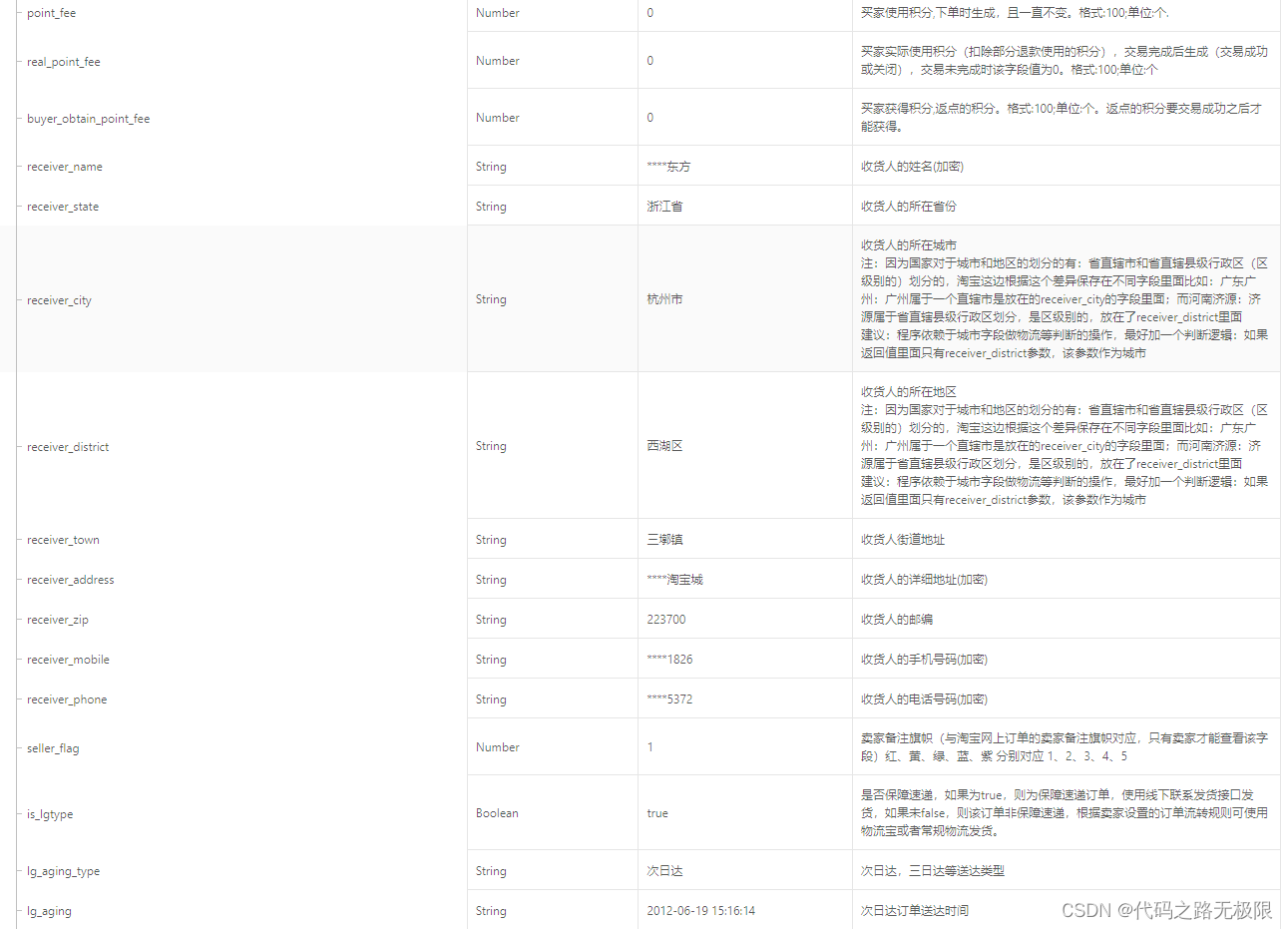
Task: Click the receiver_zip field name
Action: [x=57, y=620]
